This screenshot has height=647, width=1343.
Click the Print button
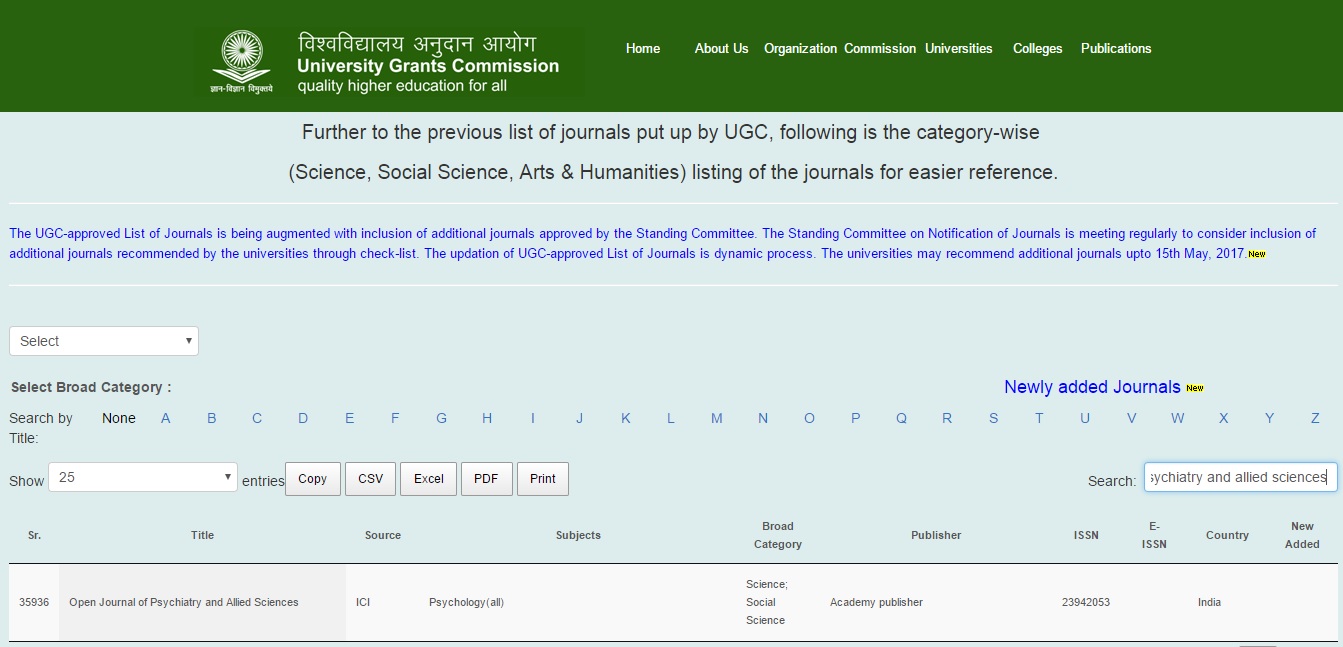543,479
